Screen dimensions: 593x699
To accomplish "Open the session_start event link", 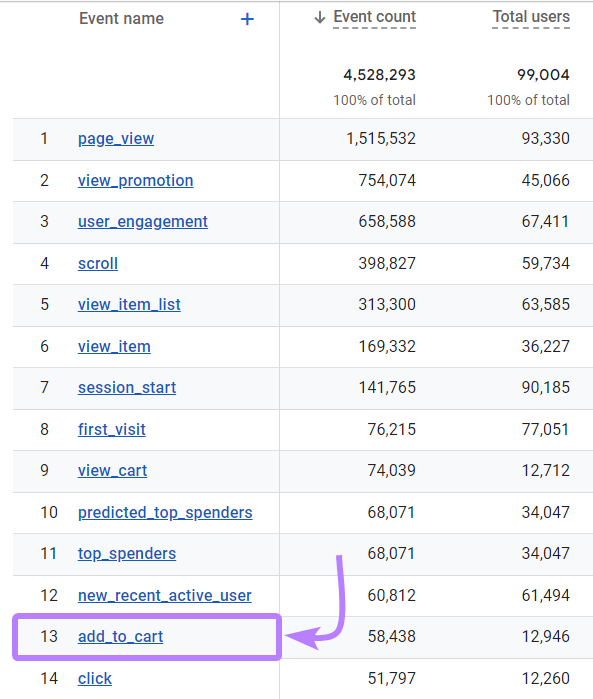I will pos(127,387).
